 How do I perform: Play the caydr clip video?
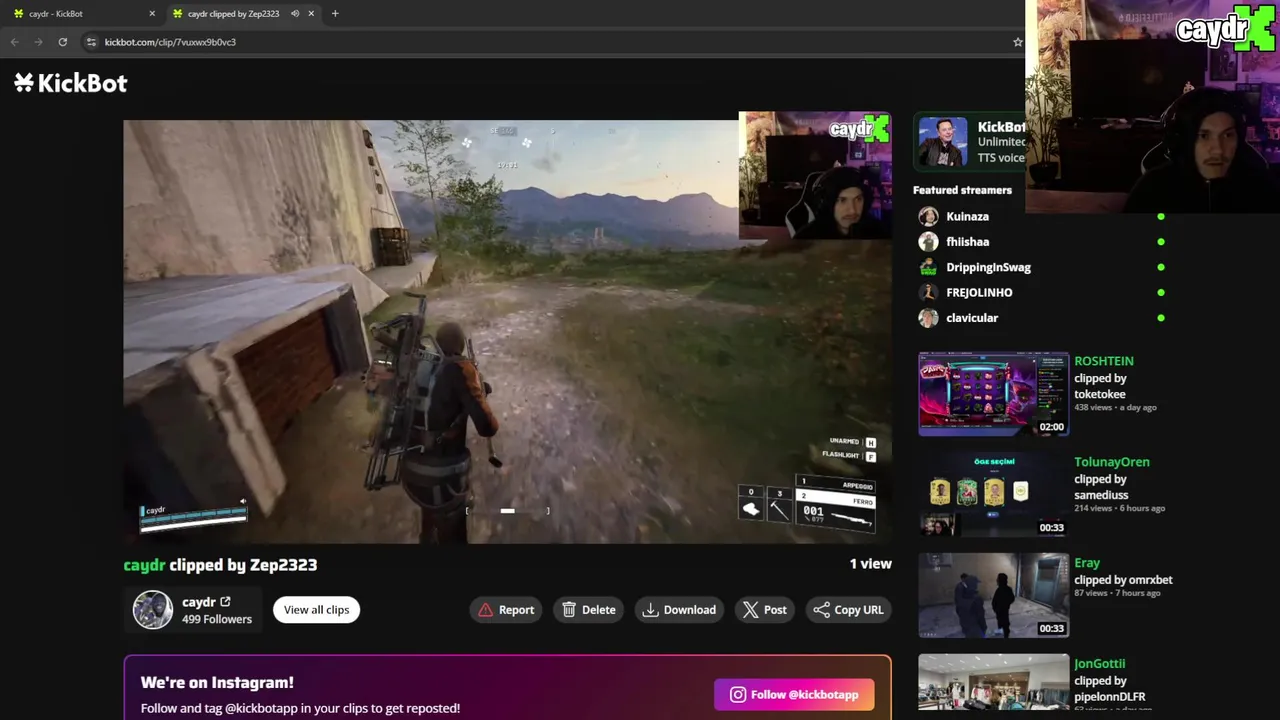pos(507,332)
